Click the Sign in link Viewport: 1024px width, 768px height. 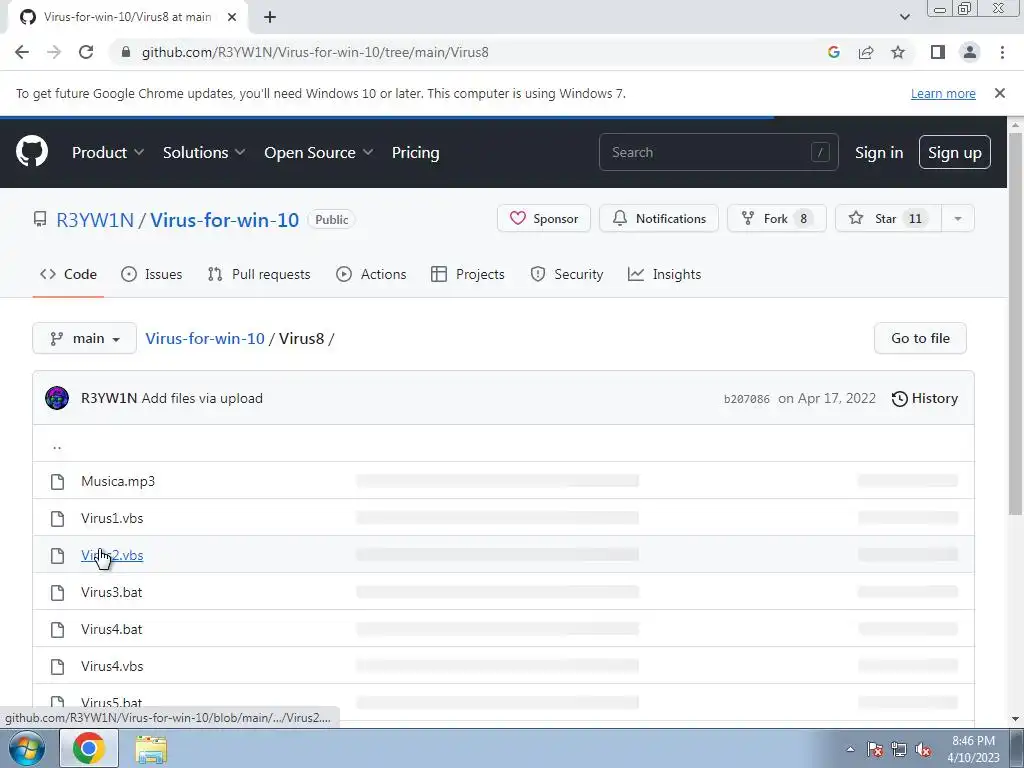[x=879, y=152]
